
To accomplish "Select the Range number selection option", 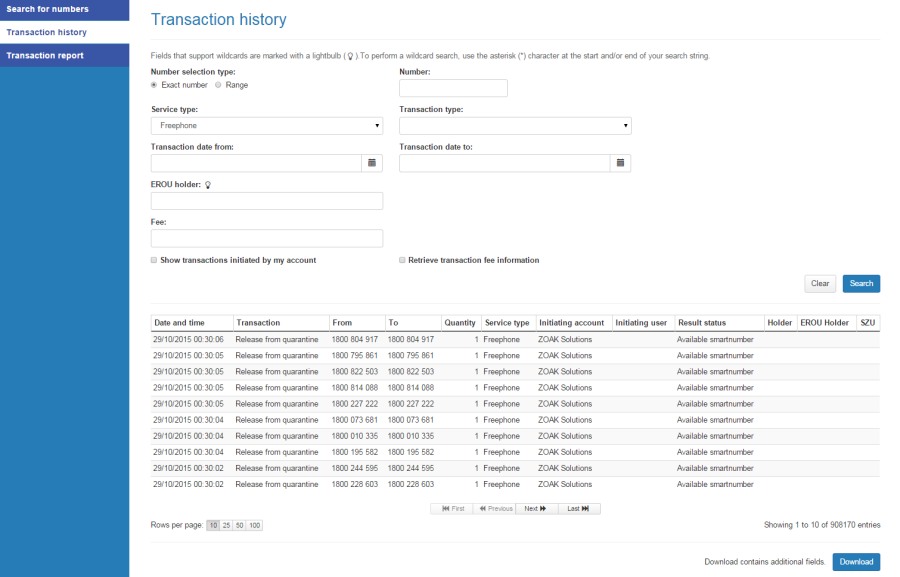I will (216, 85).
